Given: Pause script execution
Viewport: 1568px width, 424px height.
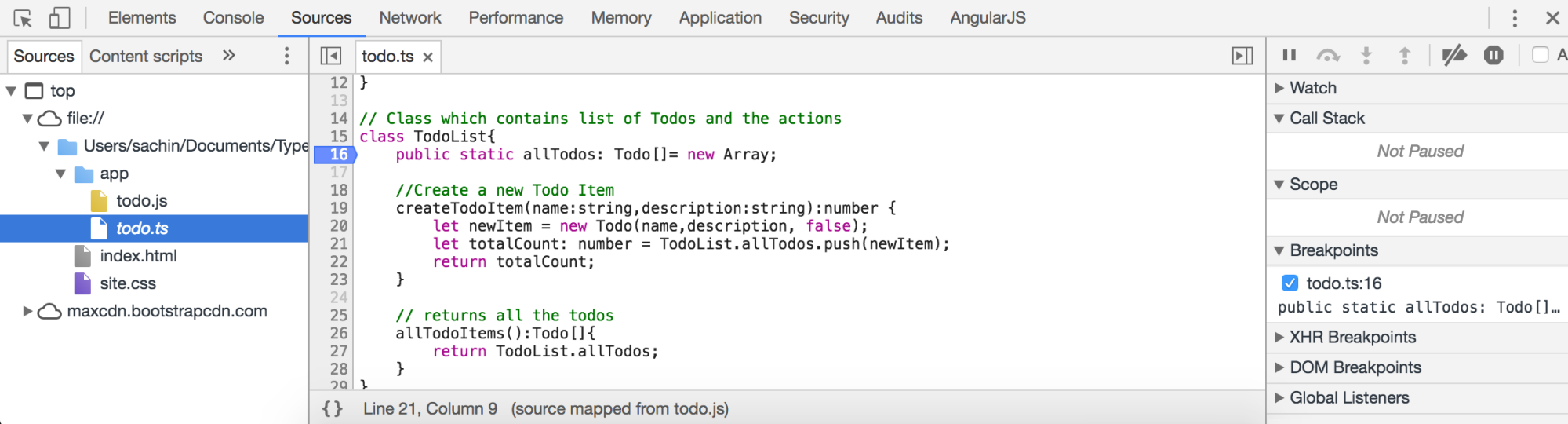Looking at the screenshot, I should [x=1289, y=55].
